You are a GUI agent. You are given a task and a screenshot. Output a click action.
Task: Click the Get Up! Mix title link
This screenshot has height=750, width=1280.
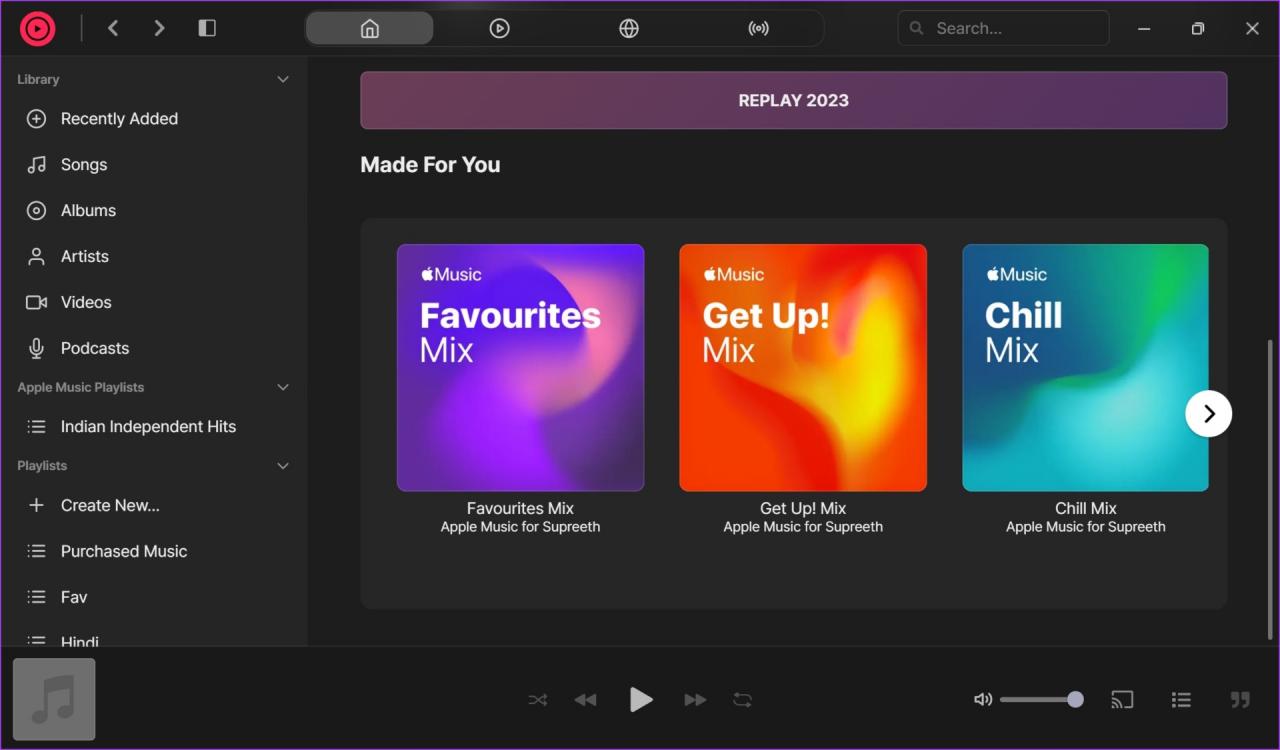pyautogui.click(x=803, y=508)
